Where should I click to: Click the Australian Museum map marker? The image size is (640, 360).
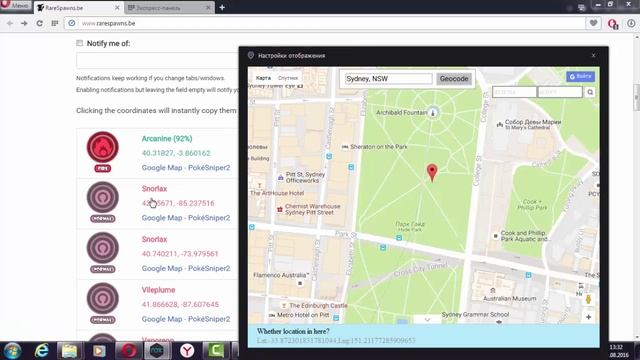point(493,291)
